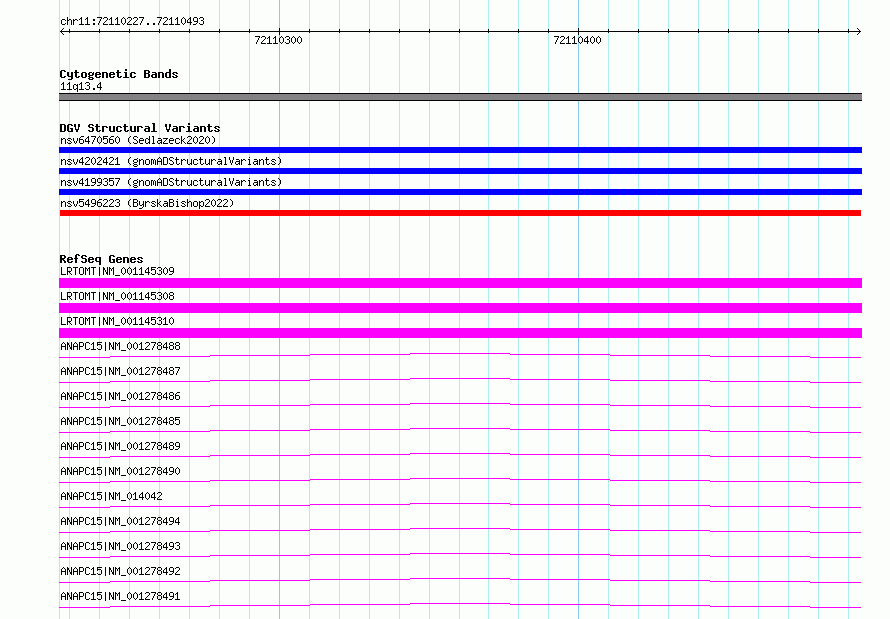890x619 pixels.
Task: Click the intron line of ANAPC15 NM_001278488
Action: click(460, 355)
